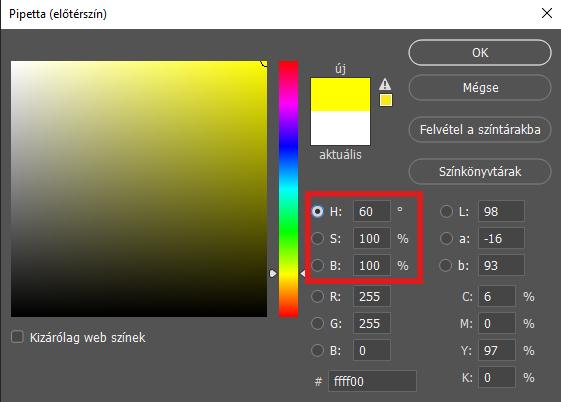Click the C cyan field showing 6

(x=497, y=296)
